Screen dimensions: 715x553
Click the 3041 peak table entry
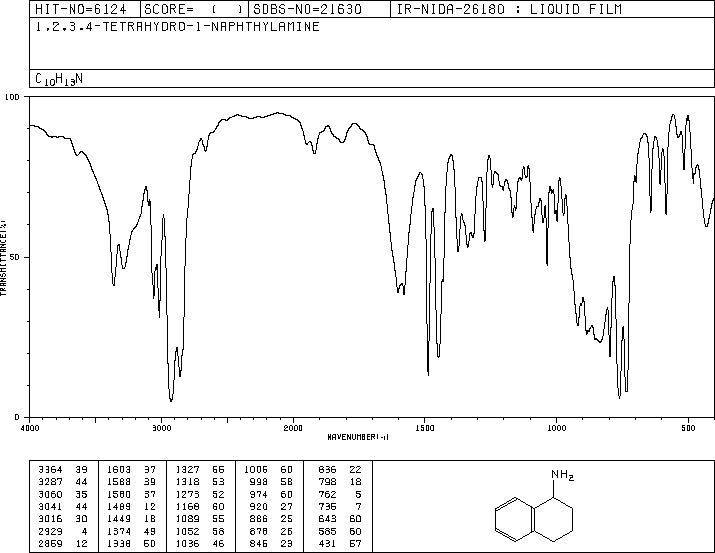tap(63, 506)
